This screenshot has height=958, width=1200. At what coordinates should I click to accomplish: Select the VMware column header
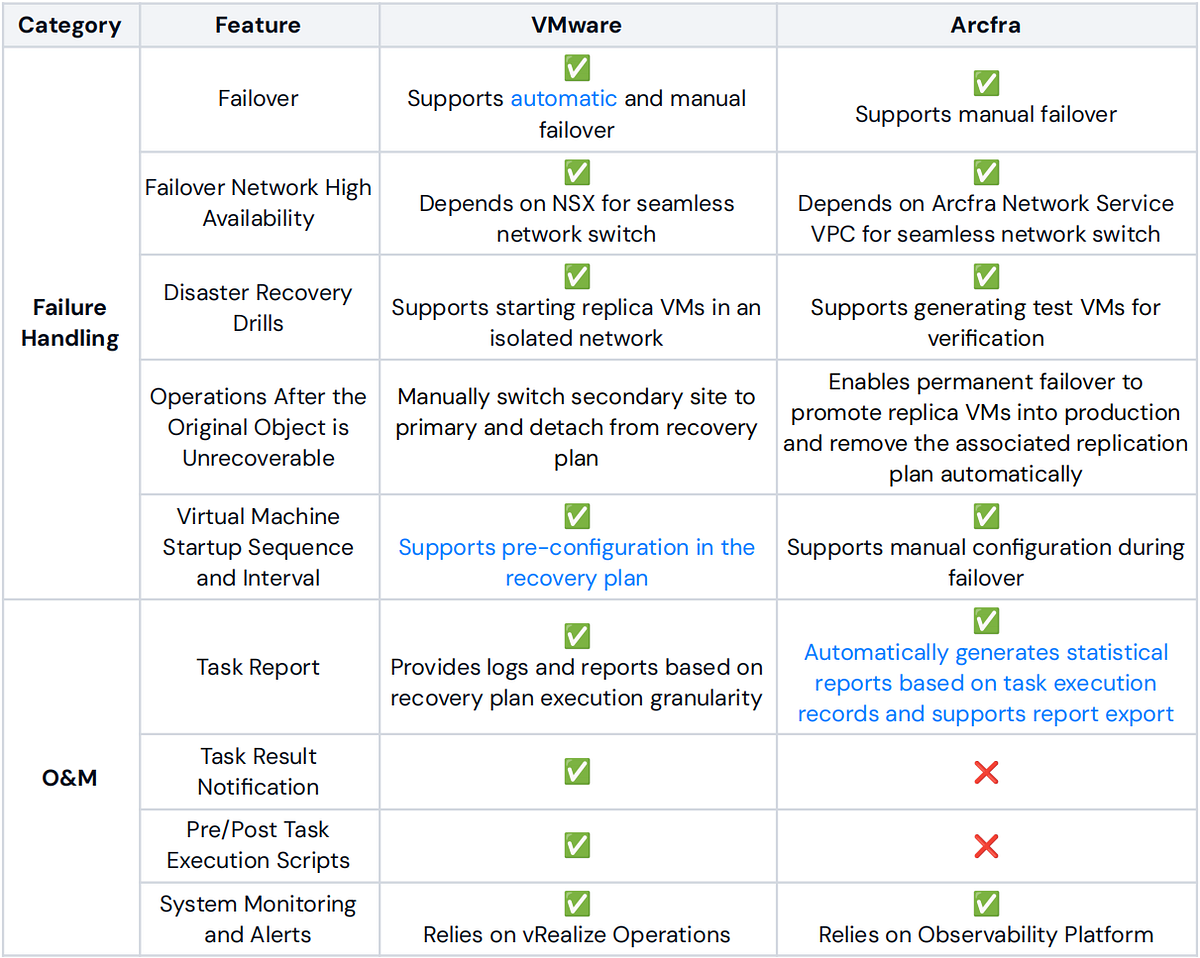click(x=577, y=25)
